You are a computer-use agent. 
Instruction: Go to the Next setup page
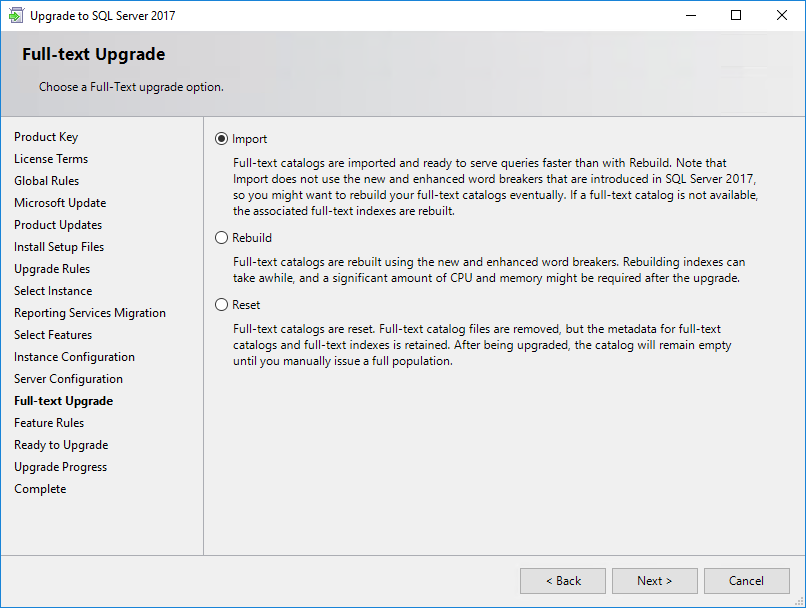coord(654,581)
